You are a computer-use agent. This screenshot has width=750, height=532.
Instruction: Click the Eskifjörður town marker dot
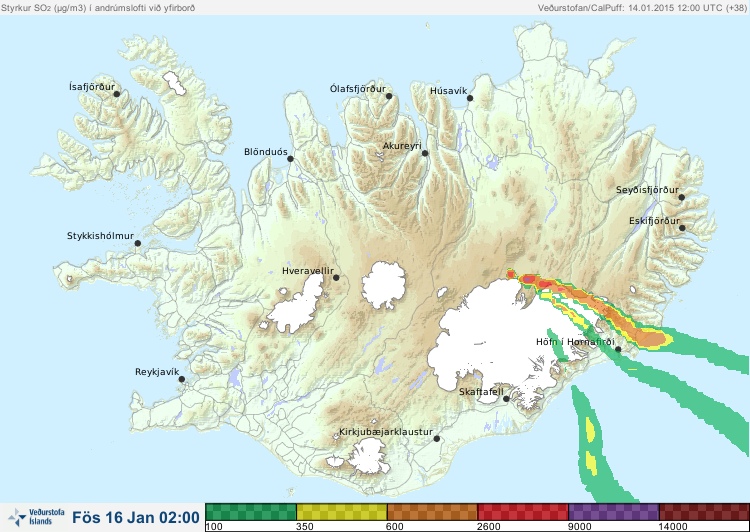[x=682, y=228]
